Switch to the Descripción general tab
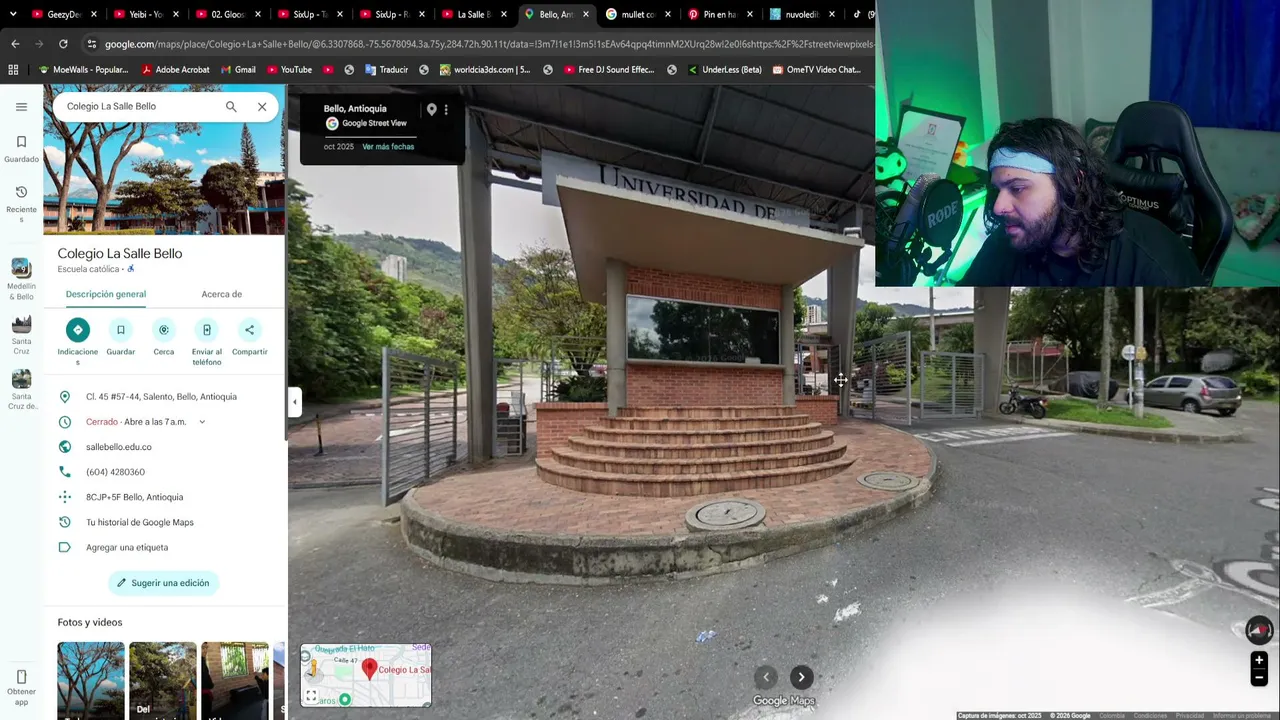Screen dimensions: 1280x720 coord(106,294)
